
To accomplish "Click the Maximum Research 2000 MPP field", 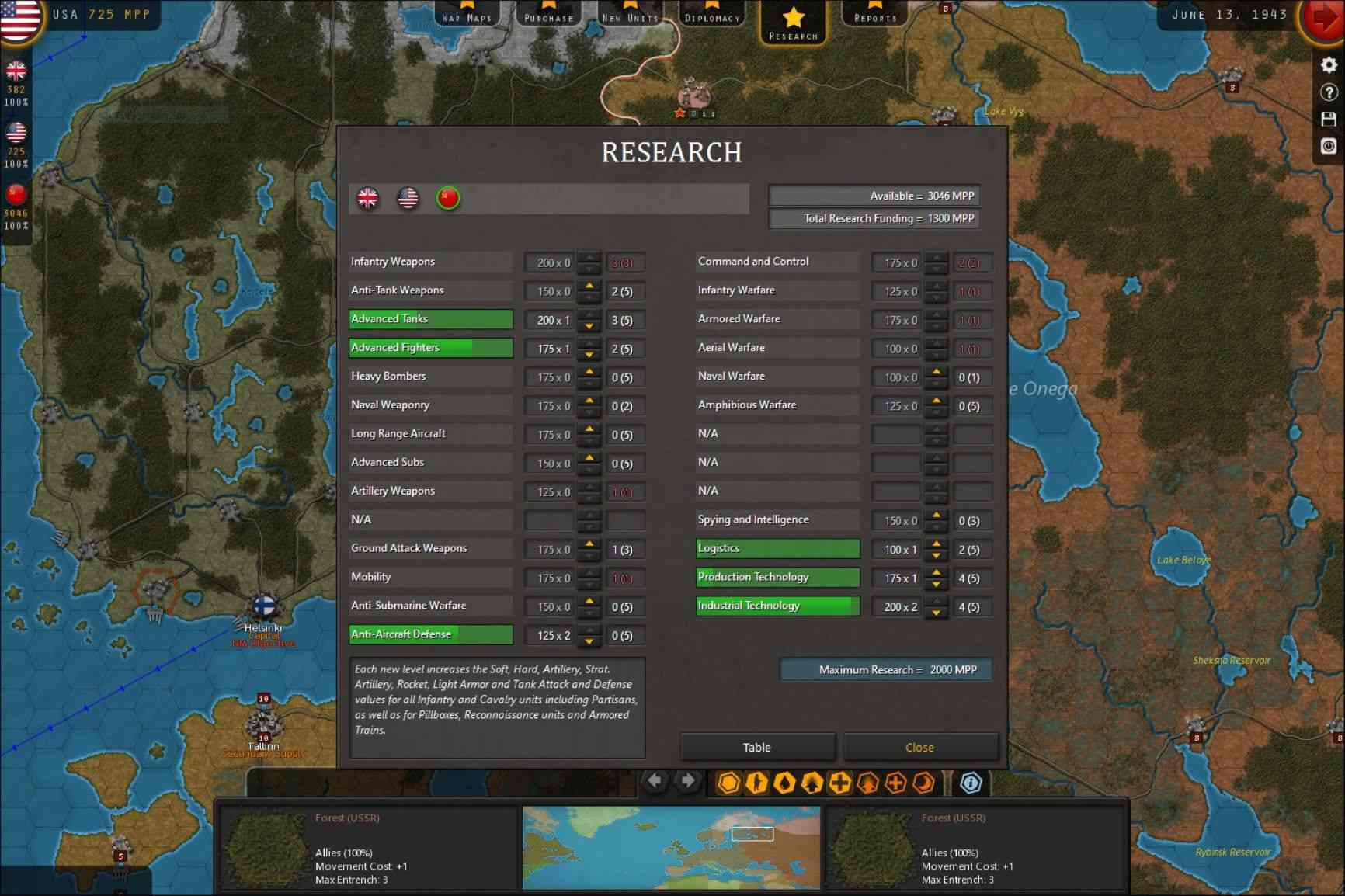I will [x=886, y=670].
